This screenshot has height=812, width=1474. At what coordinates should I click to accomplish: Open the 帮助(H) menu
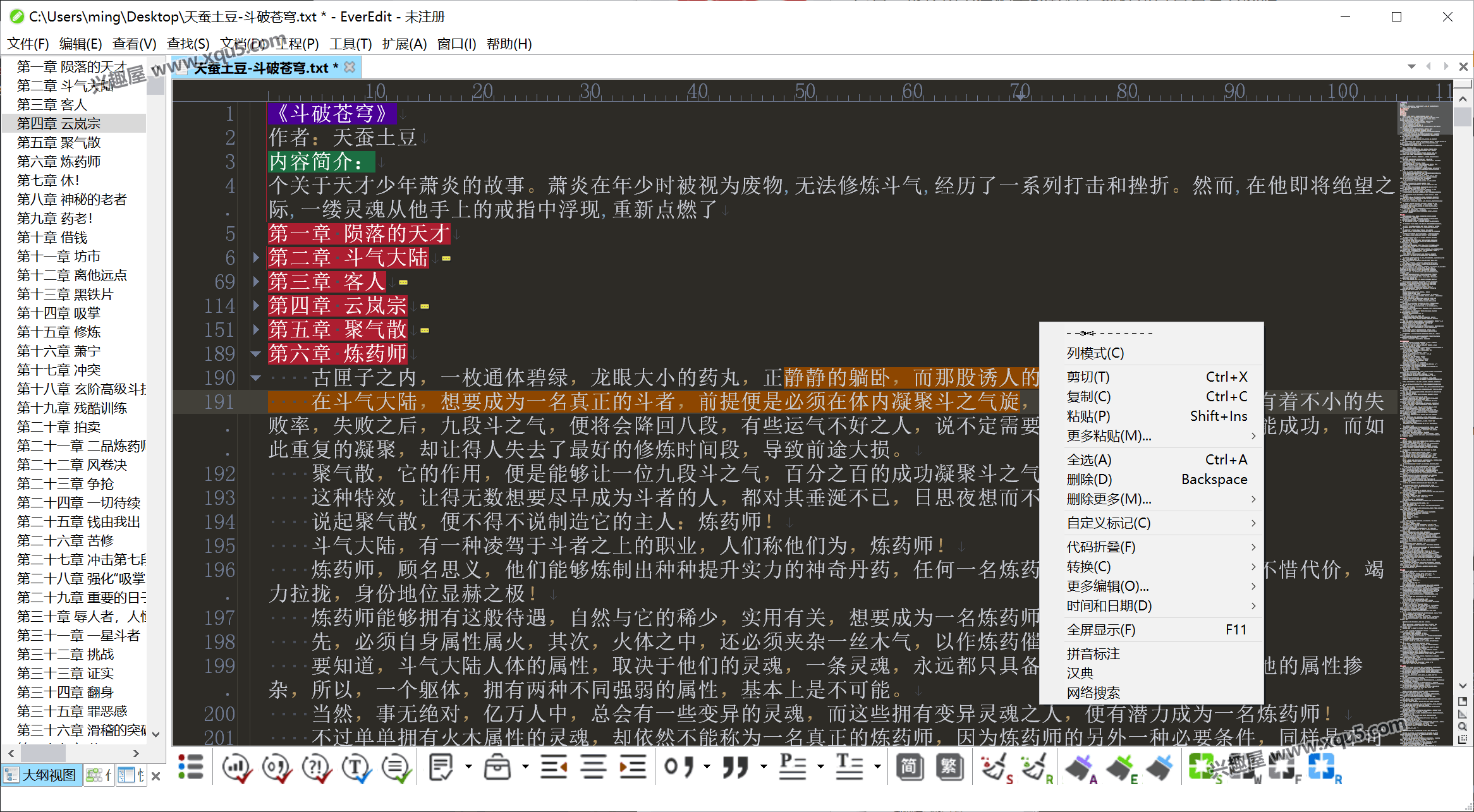point(509,44)
